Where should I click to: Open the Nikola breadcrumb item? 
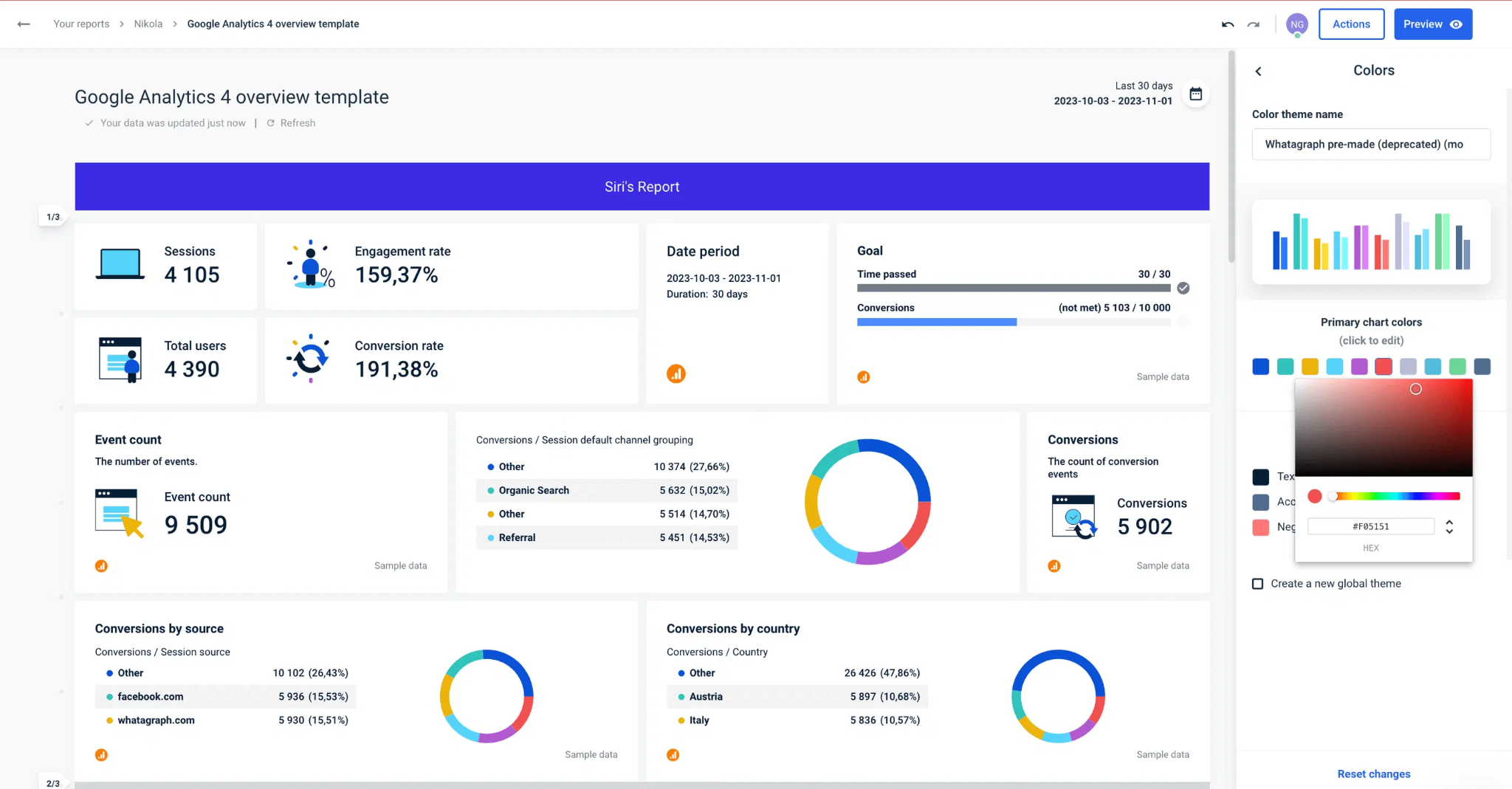click(x=148, y=24)
